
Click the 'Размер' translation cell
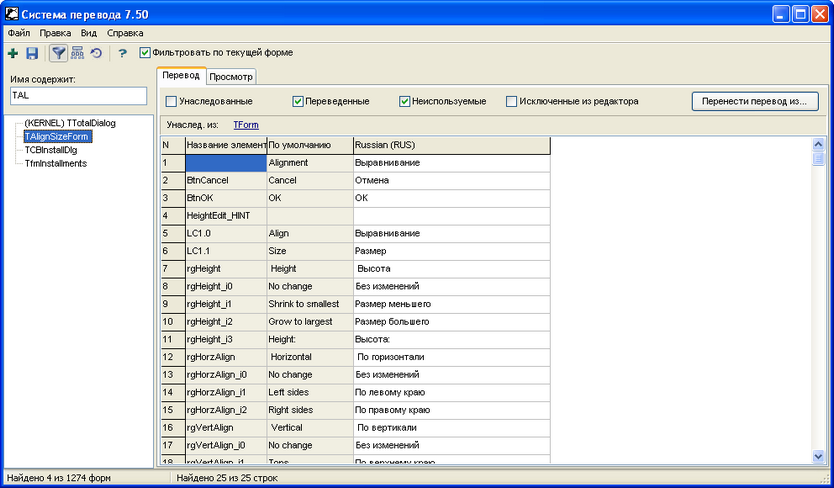pos(452,251)
